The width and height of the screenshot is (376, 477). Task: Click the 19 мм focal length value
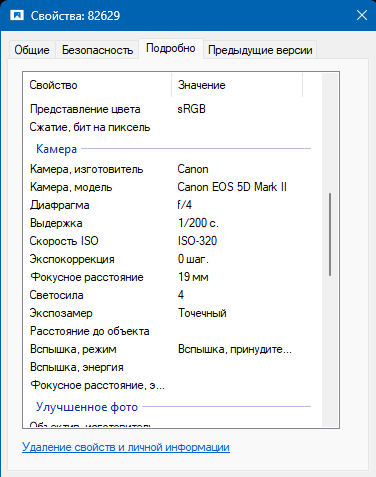[193, 277]
